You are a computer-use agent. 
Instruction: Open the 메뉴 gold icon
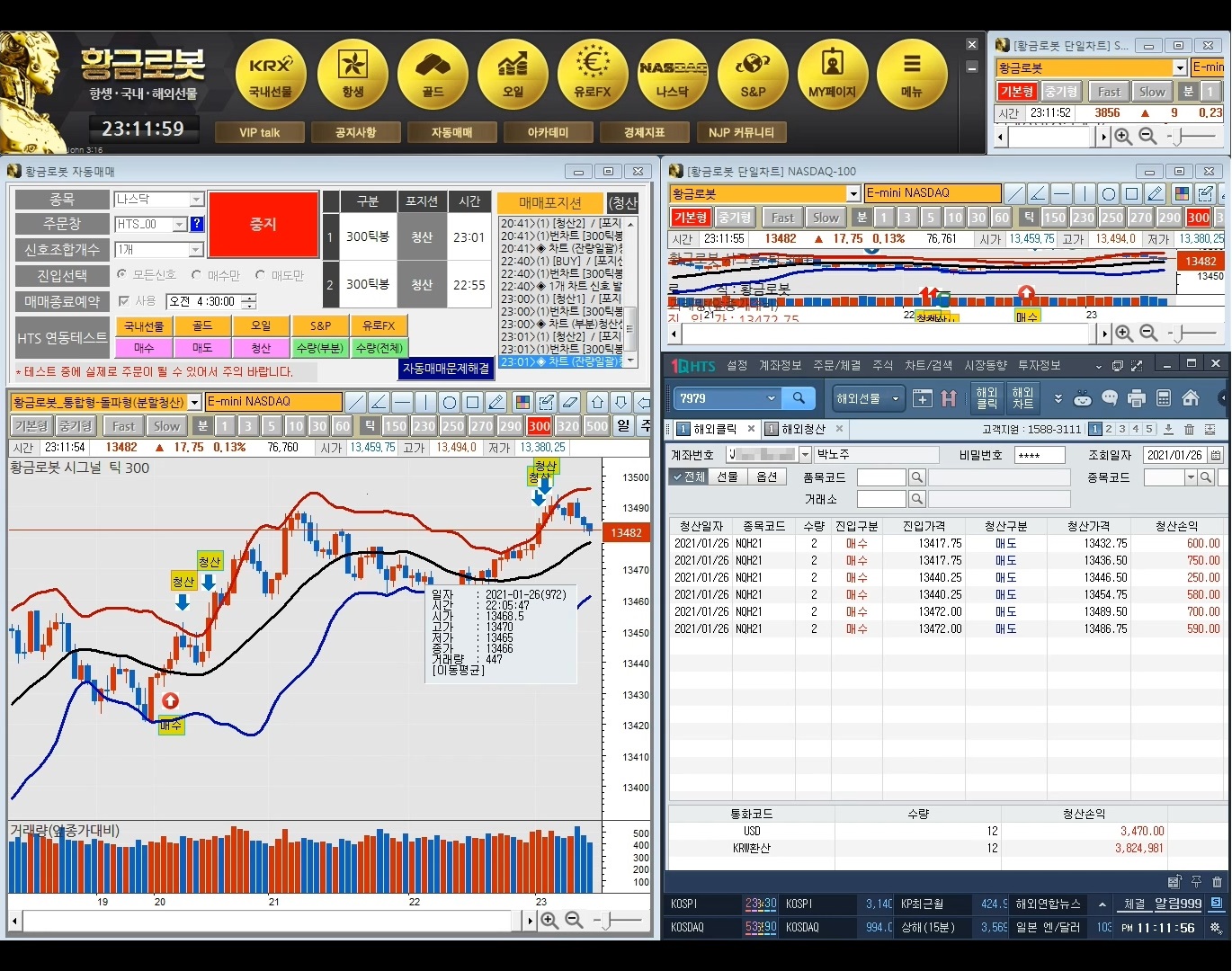(912, 76)
